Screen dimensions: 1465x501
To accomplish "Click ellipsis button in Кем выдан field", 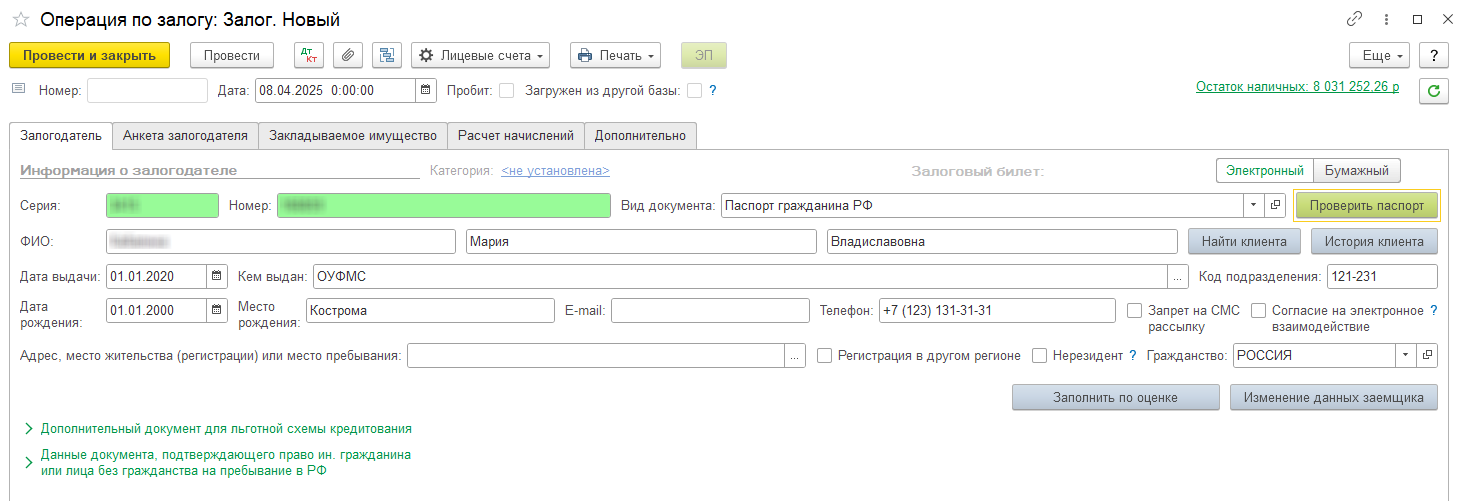I will coord(1177,276).
